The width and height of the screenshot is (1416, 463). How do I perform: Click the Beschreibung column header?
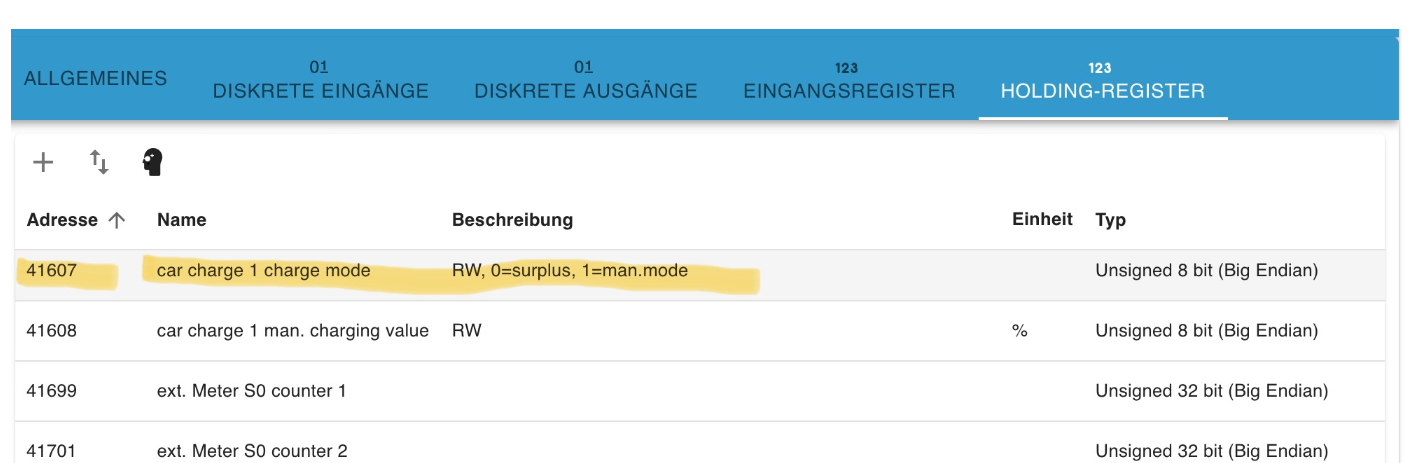tap(512, 220)
